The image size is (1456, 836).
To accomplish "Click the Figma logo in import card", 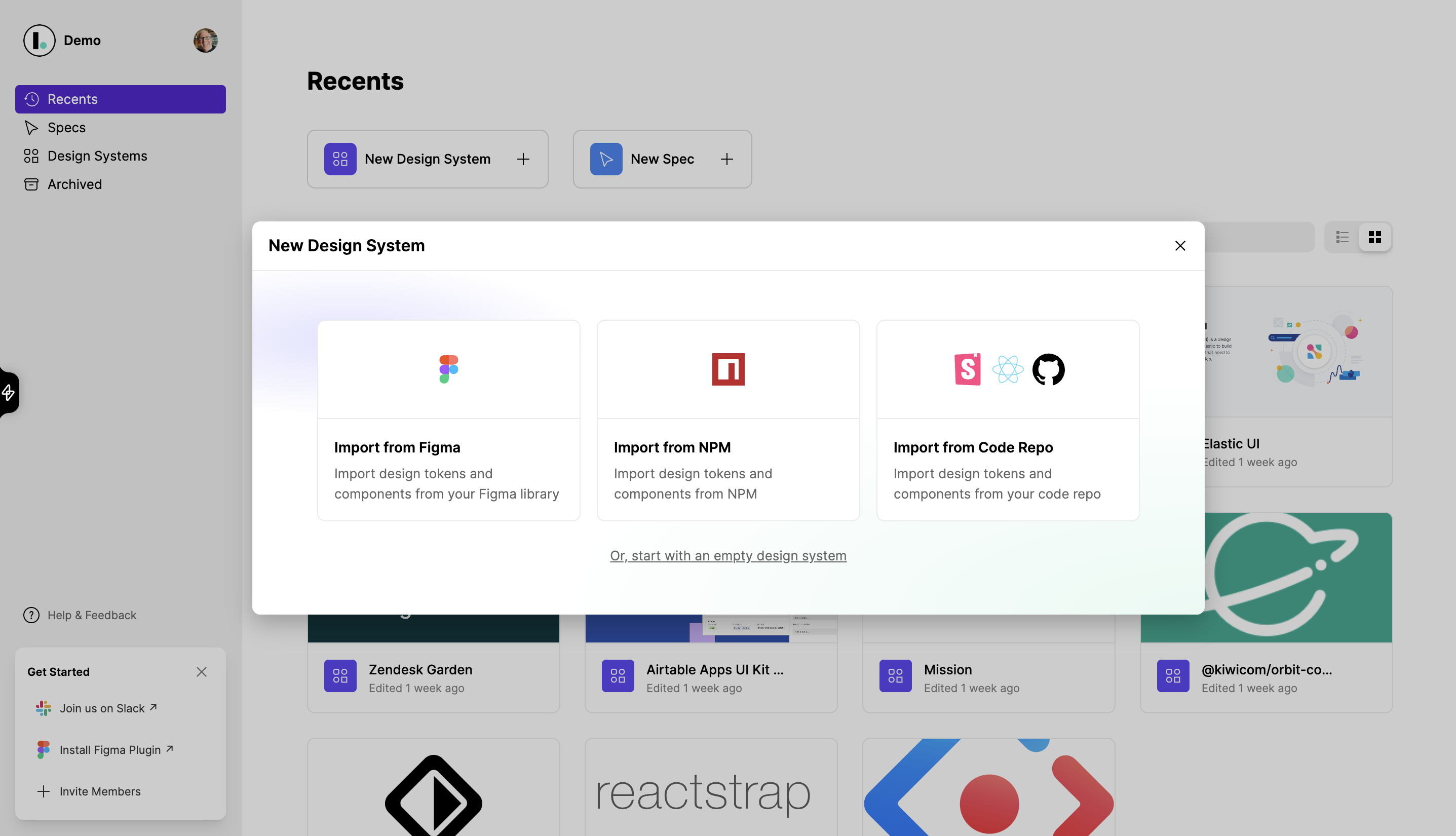I will click(x=448, y=369).
